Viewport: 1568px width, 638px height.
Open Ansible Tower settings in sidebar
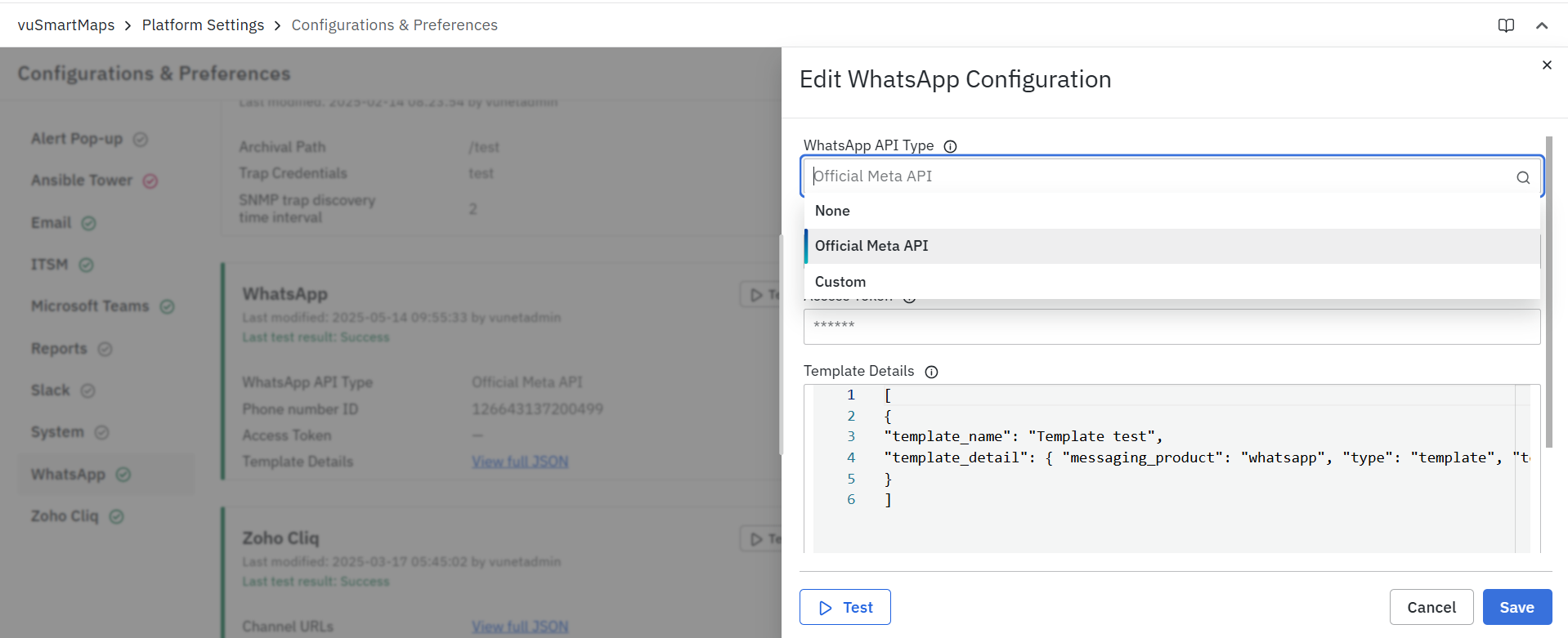pos(81,181)
